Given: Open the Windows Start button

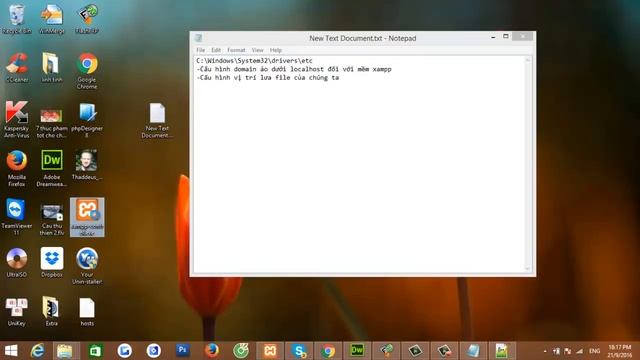Looking at the screenshot, I should 11,351.
